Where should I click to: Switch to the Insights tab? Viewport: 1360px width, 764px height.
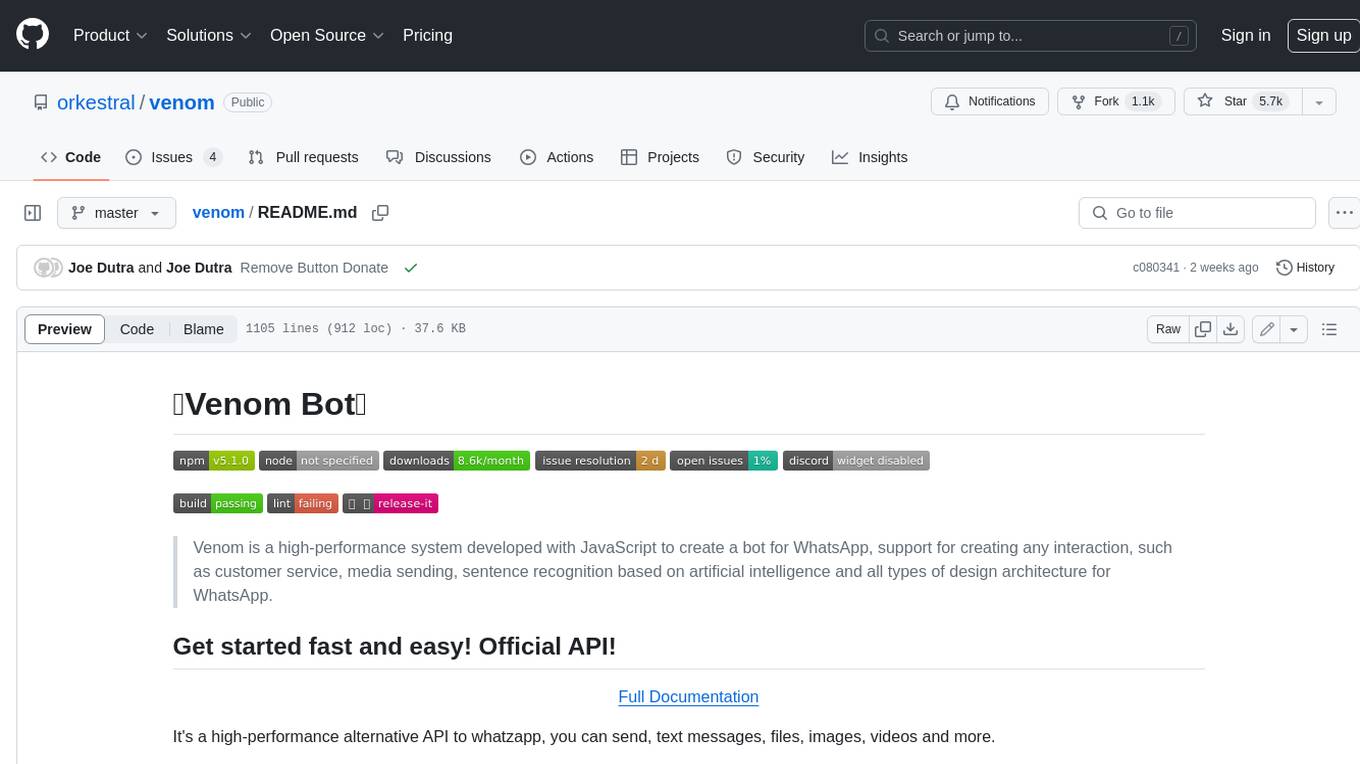(870, 157)
